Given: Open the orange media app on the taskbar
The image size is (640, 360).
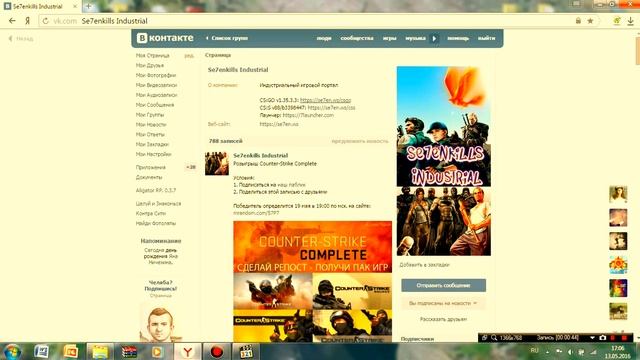Looking at the screenshot, I should tap(71, 351).
